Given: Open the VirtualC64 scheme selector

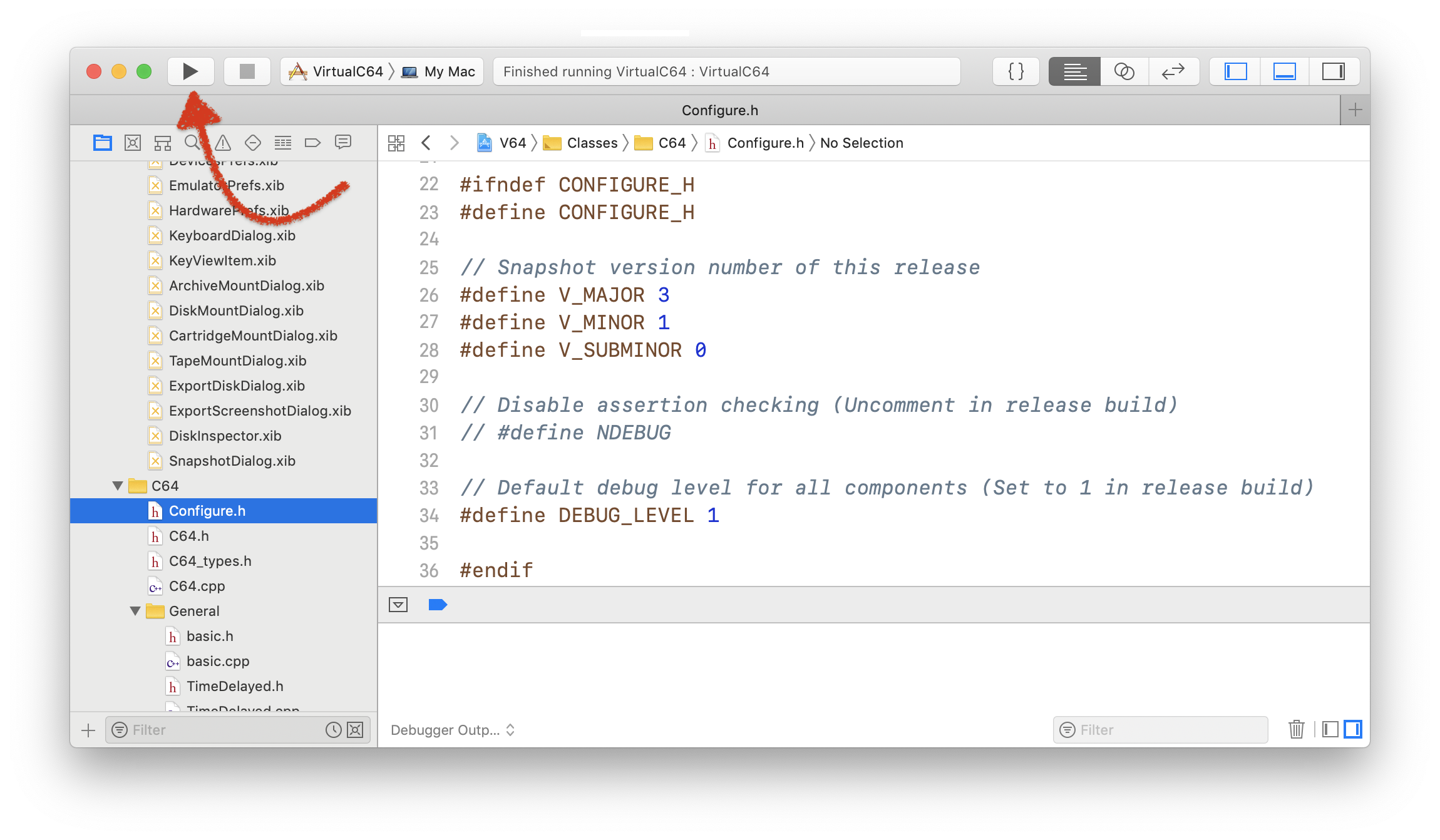Looking at the screenshot, I should [336, 71].
